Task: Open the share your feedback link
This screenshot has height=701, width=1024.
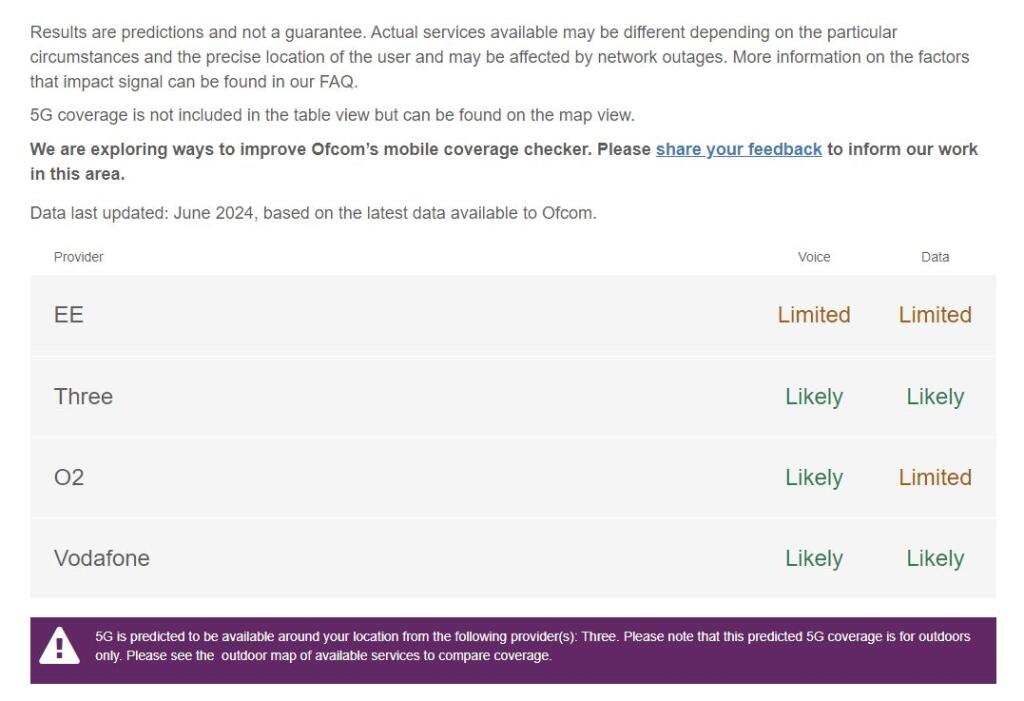Action: coord(738,149)
